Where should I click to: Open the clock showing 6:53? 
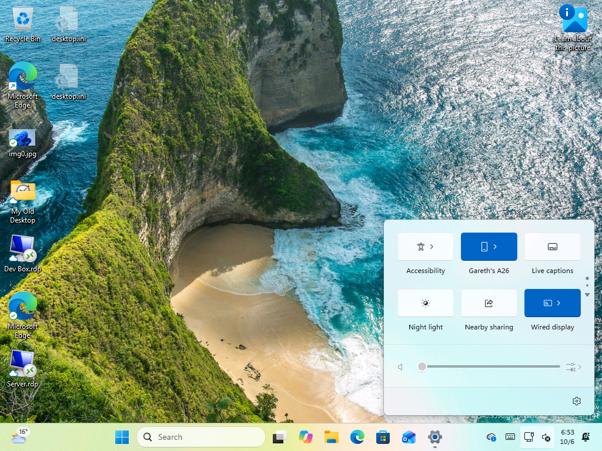(567, 437)
